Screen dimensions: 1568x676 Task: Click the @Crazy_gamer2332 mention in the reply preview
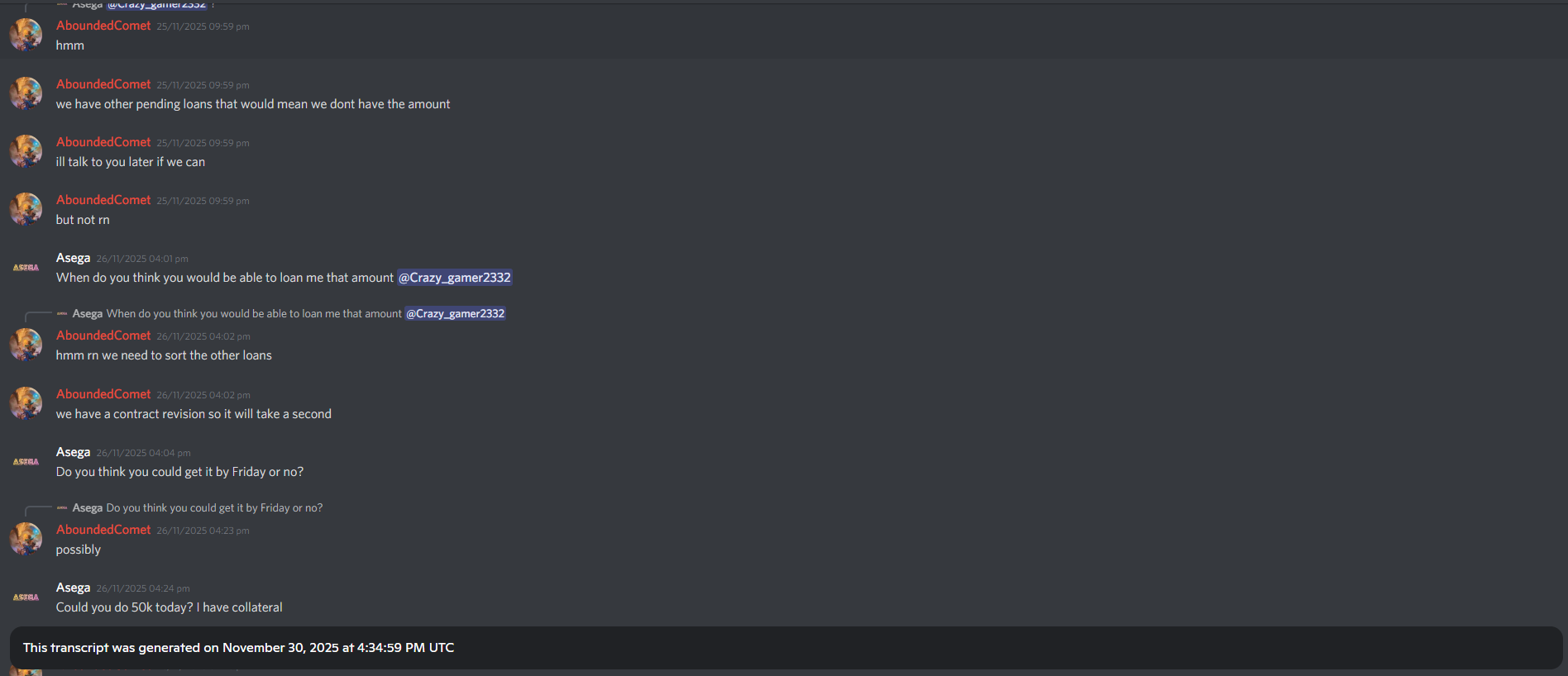pos(455,314)
